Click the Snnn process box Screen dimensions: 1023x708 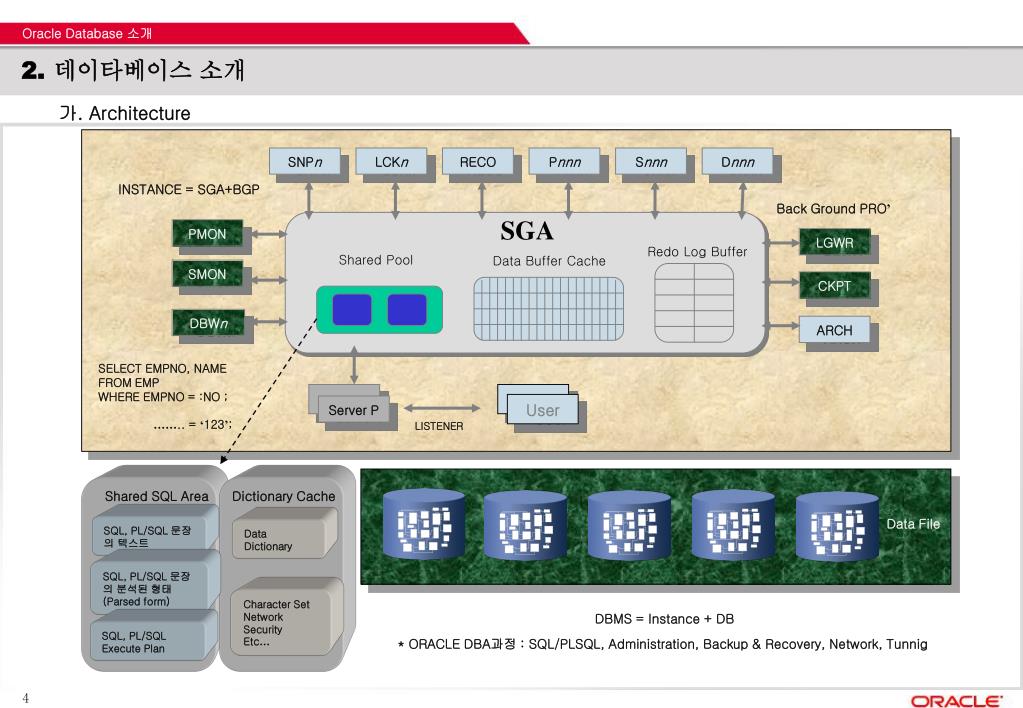651,162
